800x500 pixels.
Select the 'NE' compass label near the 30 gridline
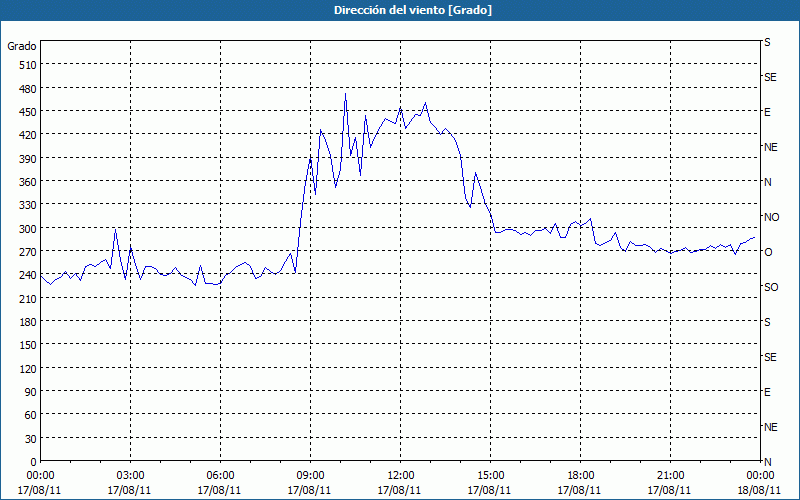coord(771,427)
